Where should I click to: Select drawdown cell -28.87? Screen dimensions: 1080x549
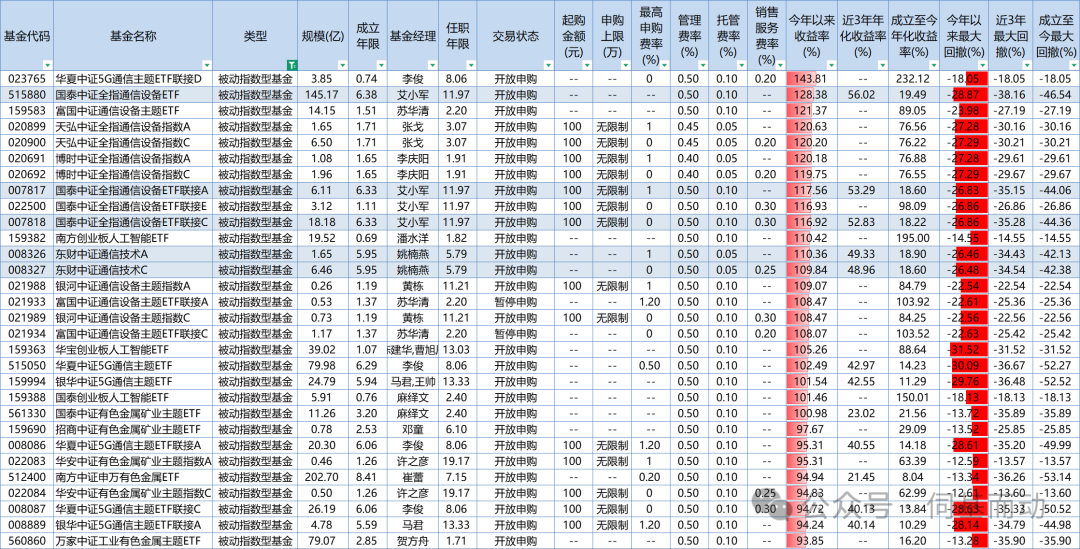pyautogui.click(x=966, y=94)
